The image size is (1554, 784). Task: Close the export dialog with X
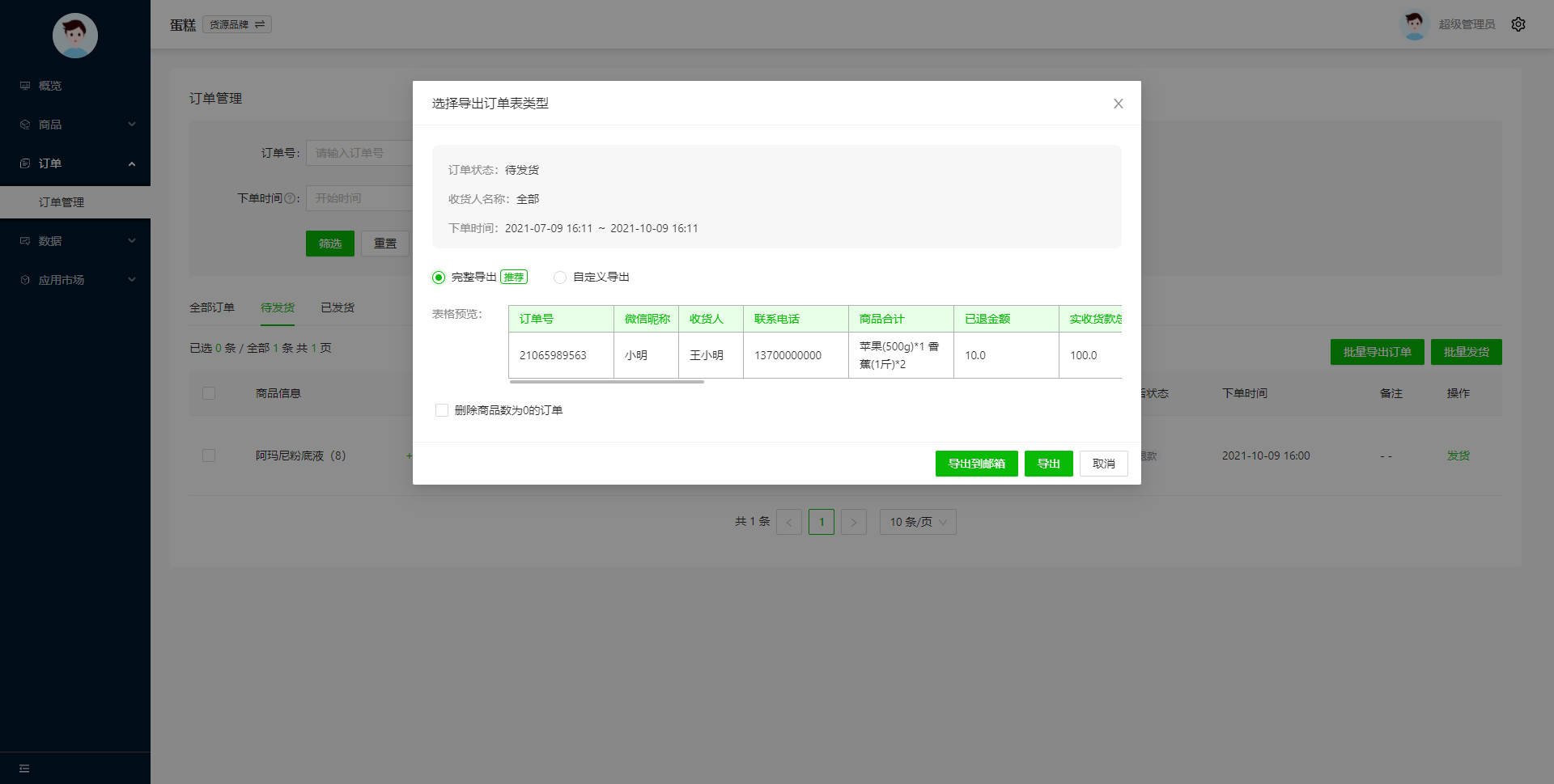pos(1118,104)
